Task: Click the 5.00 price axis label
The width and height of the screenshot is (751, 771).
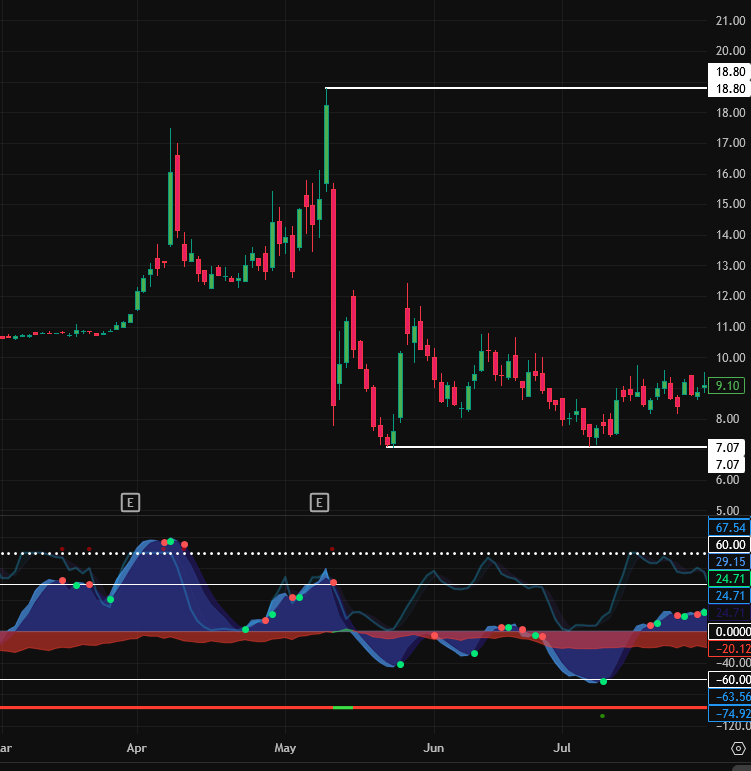Action: [728, 510]
